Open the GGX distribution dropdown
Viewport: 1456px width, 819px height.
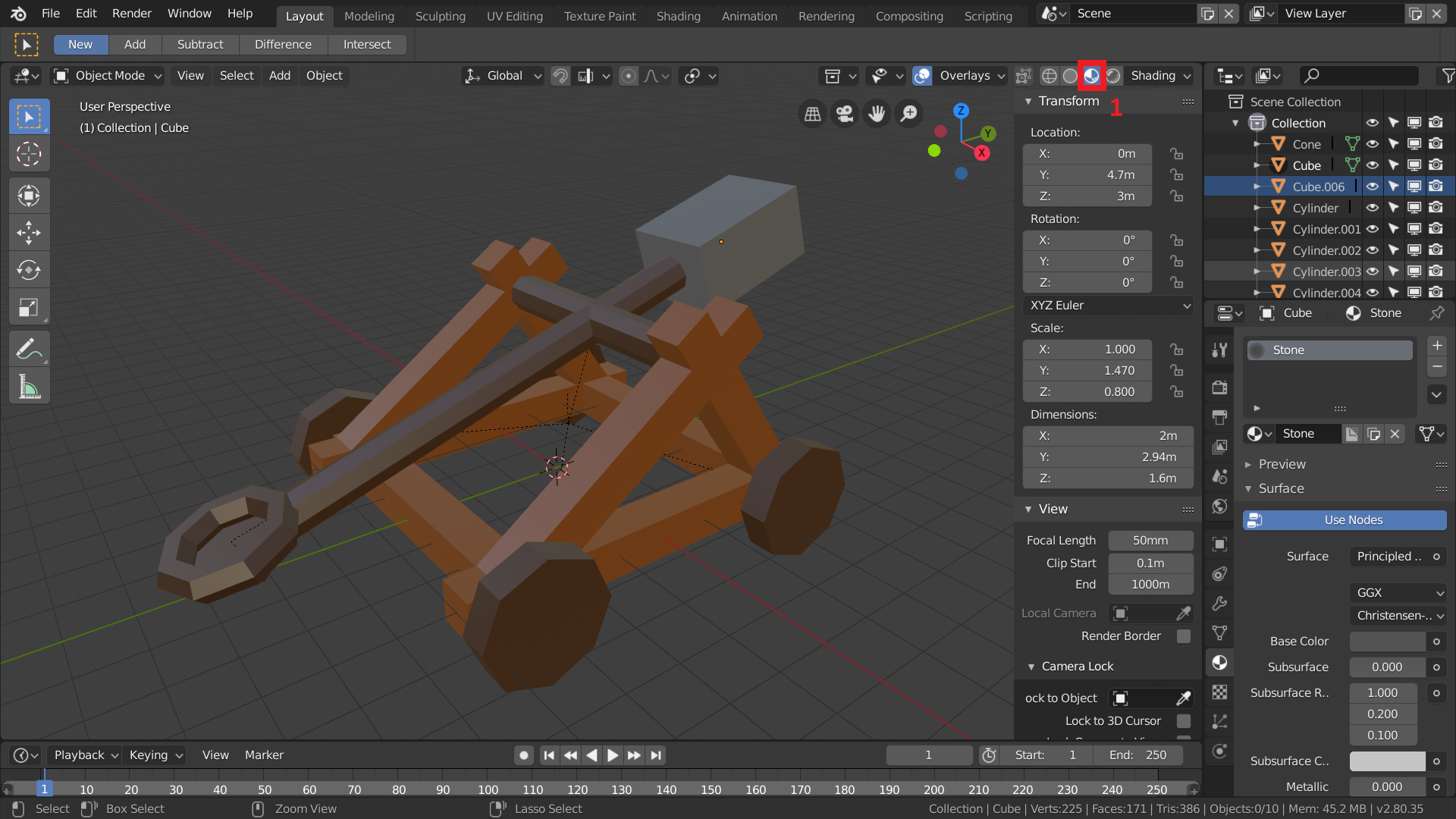click(x=1398, y=593)
